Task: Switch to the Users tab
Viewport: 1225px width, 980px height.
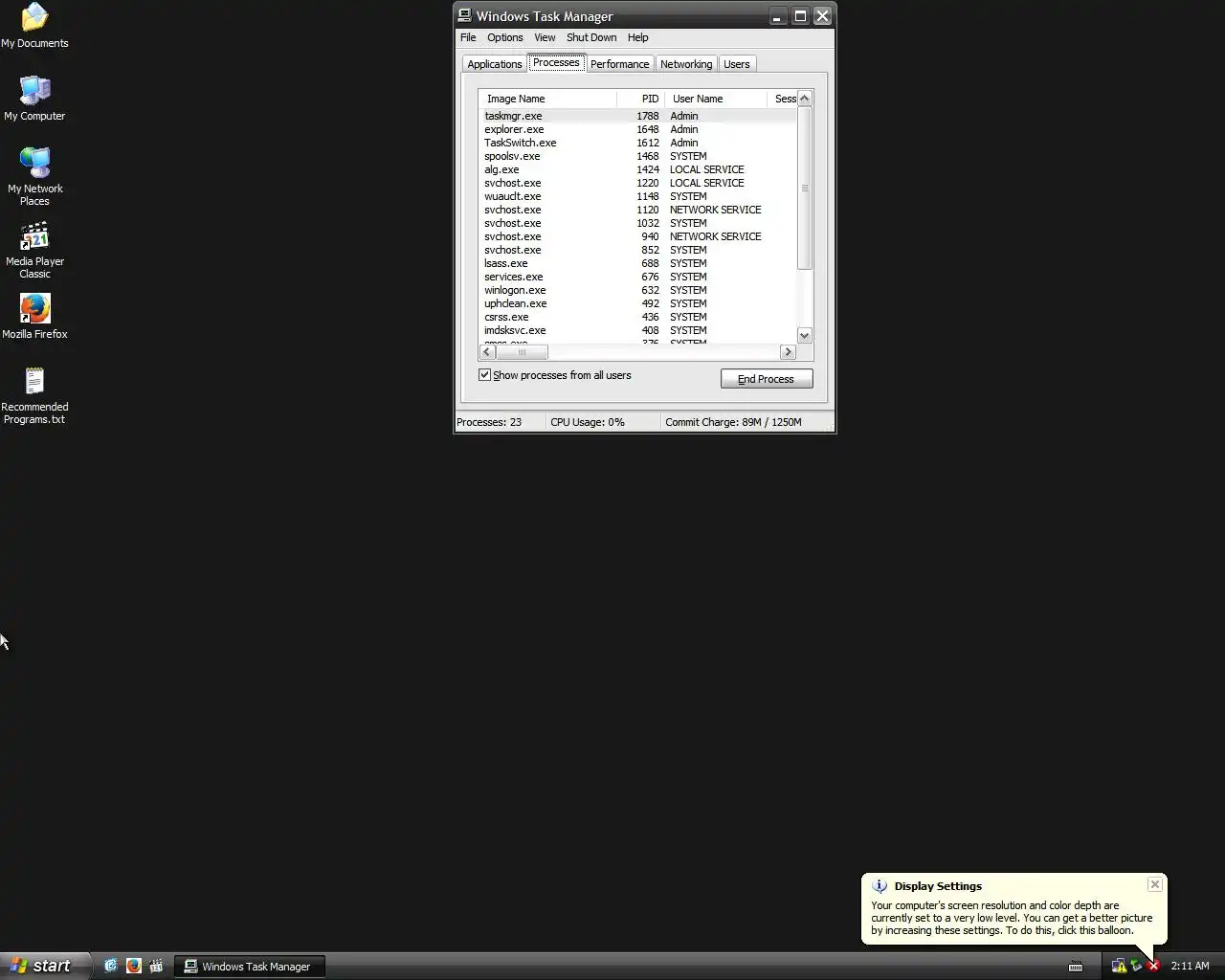Action: click(x=737, y=64)
